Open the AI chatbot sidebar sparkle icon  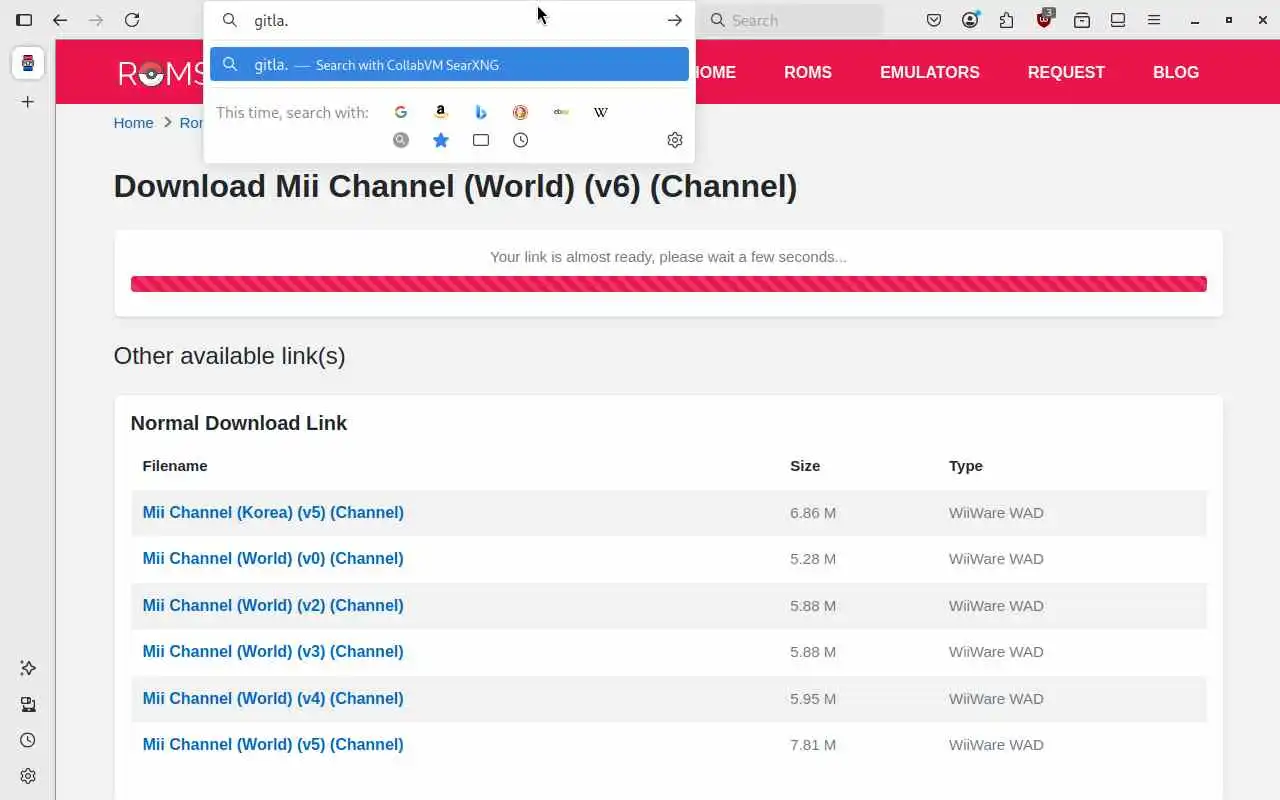coord(28,668)
